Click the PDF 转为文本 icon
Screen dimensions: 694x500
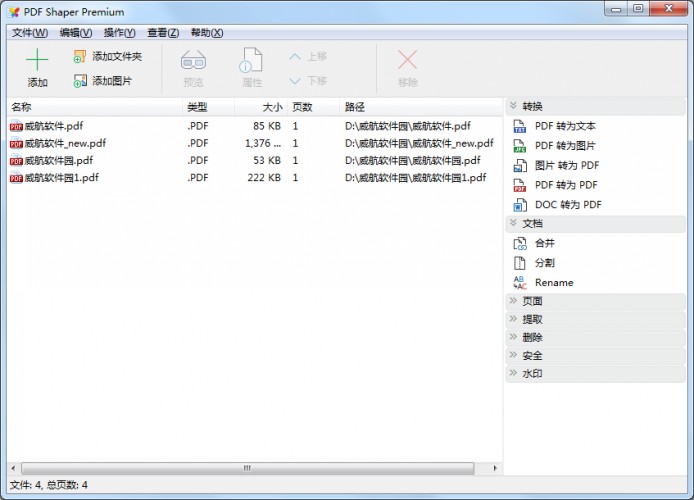520,126
